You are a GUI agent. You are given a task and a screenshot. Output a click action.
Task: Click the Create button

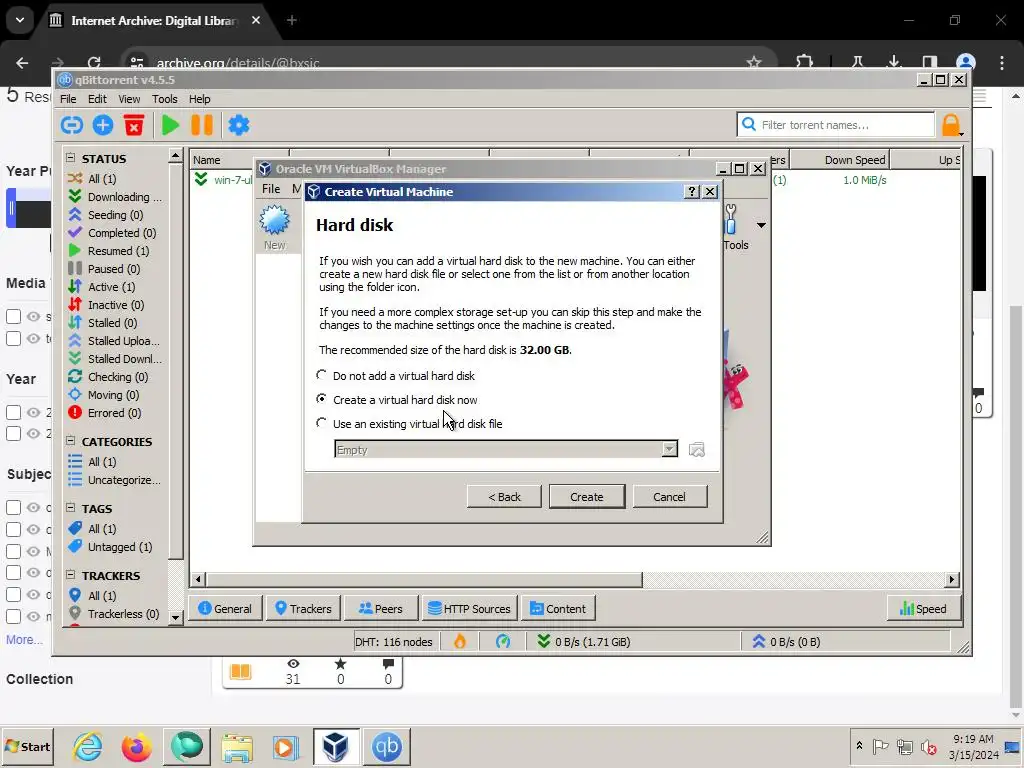[586, 497]
